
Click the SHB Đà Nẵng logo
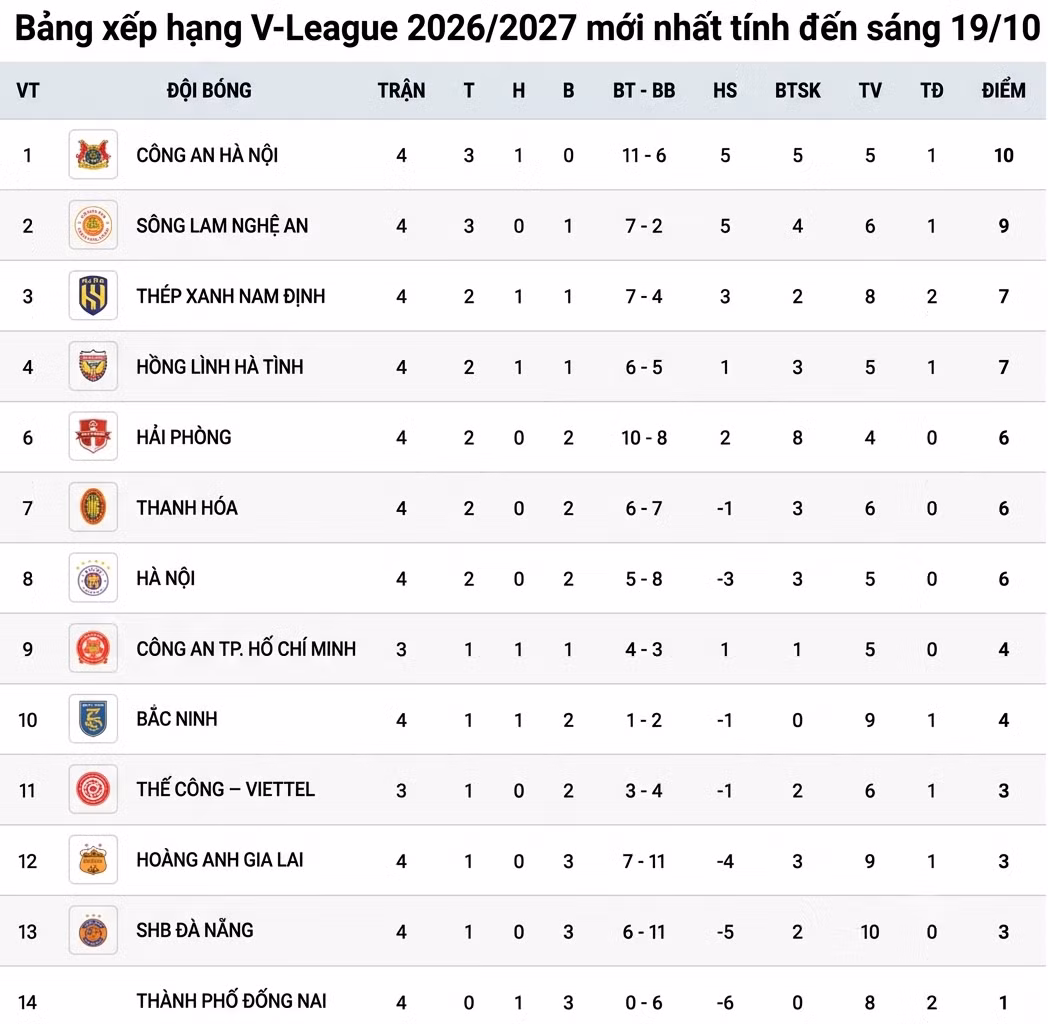pos(93,930)
